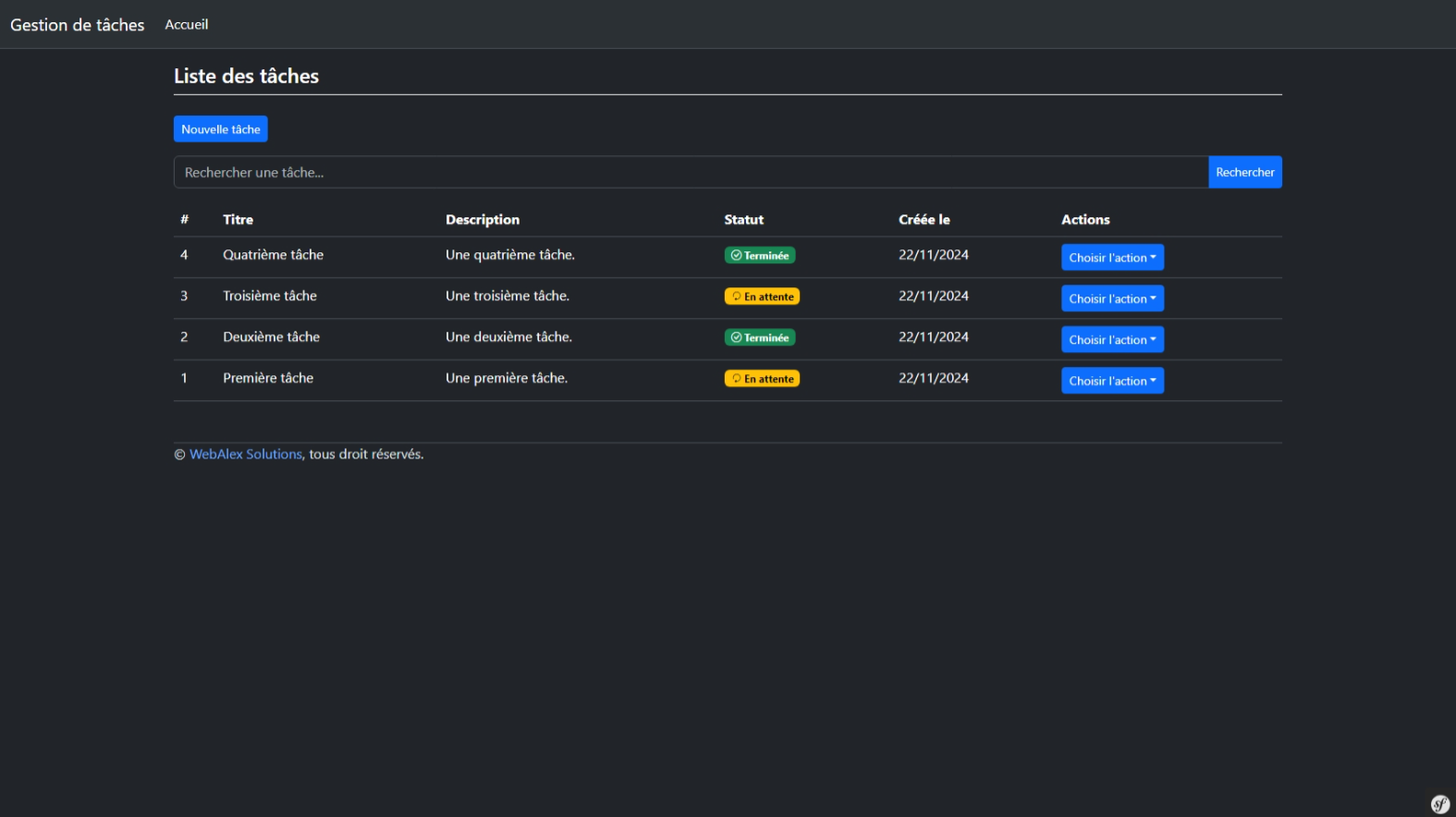Select the Une première tâche description cell
Screen dimensions: 1456x817
[x=506, y=378]
